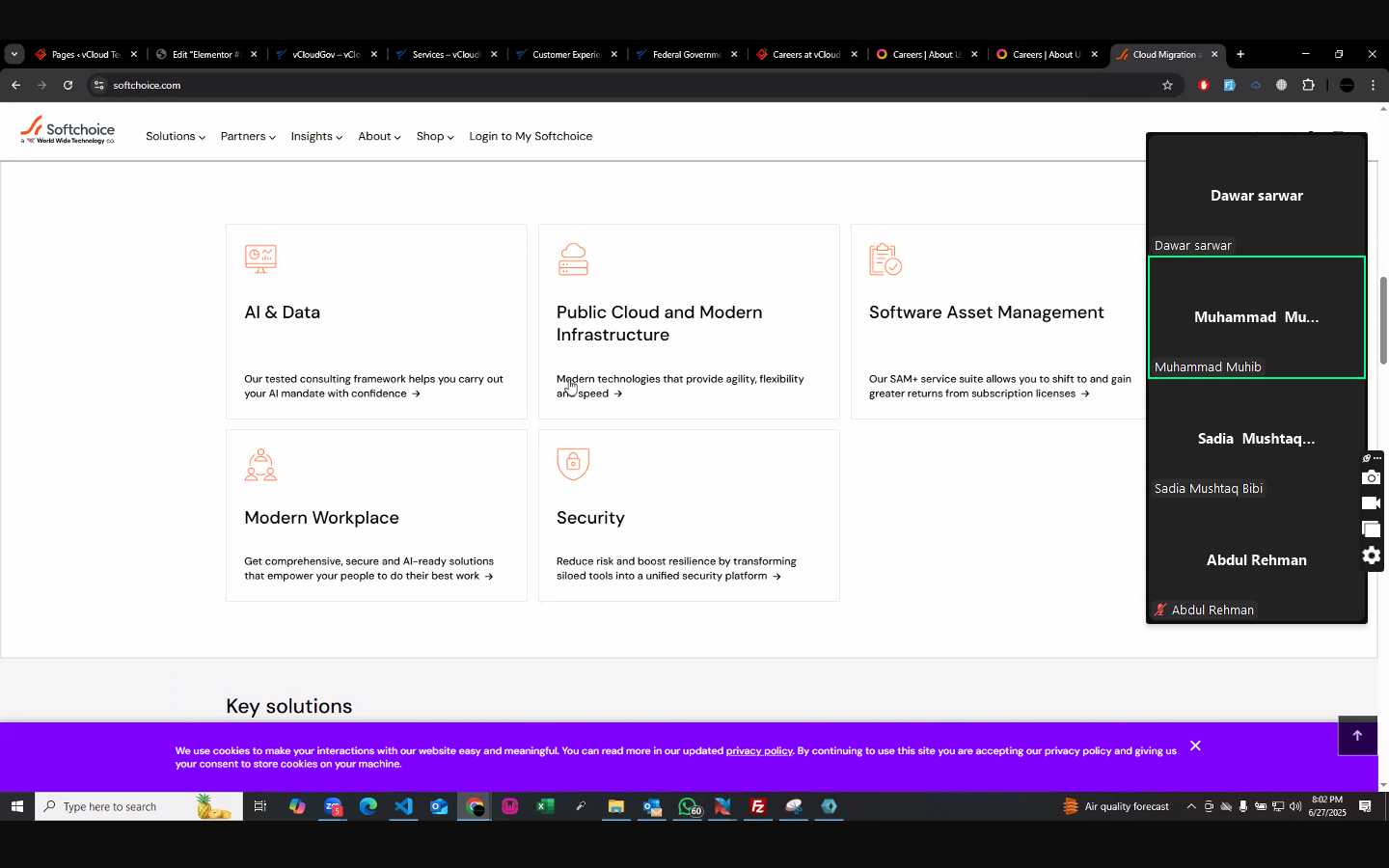Click the page vertical scrollbar thumb
This screenshot has width=1389, height=868.
point(1383,320)
